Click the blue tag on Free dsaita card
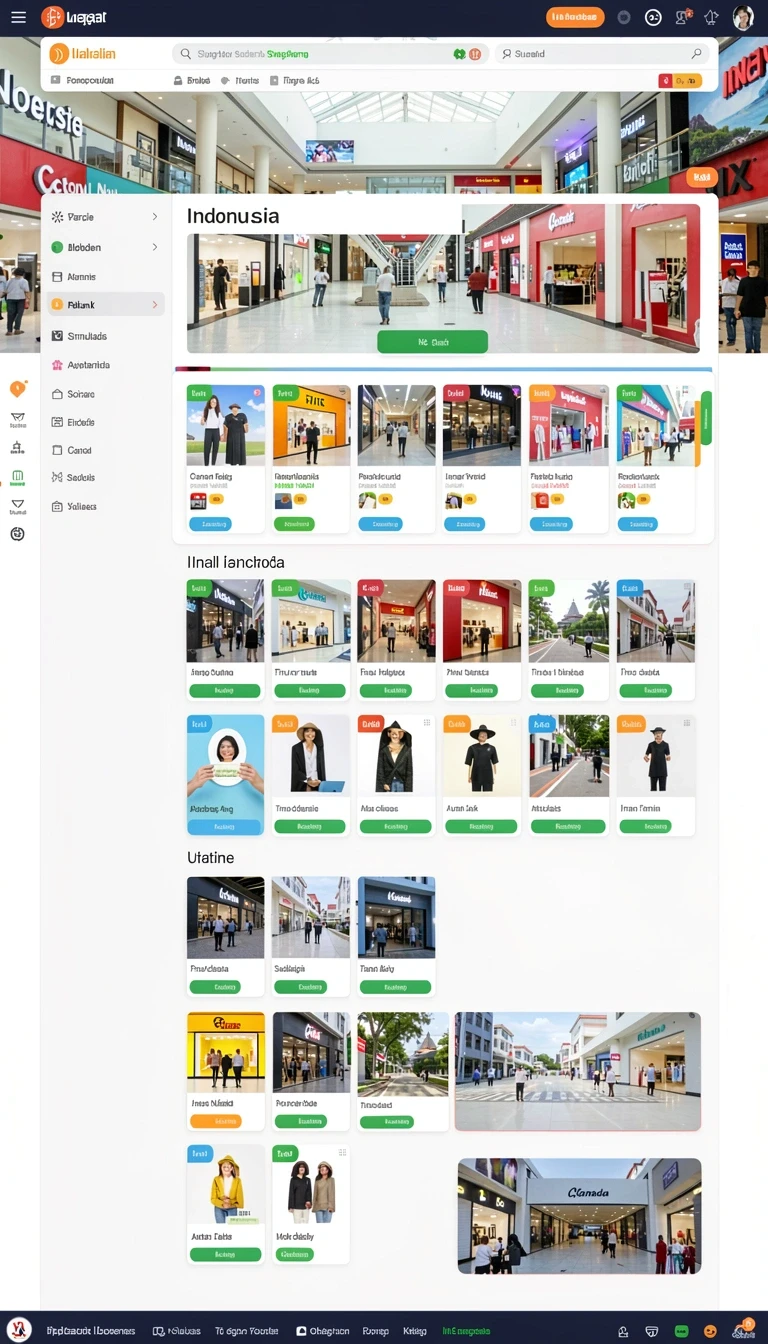 628,589
